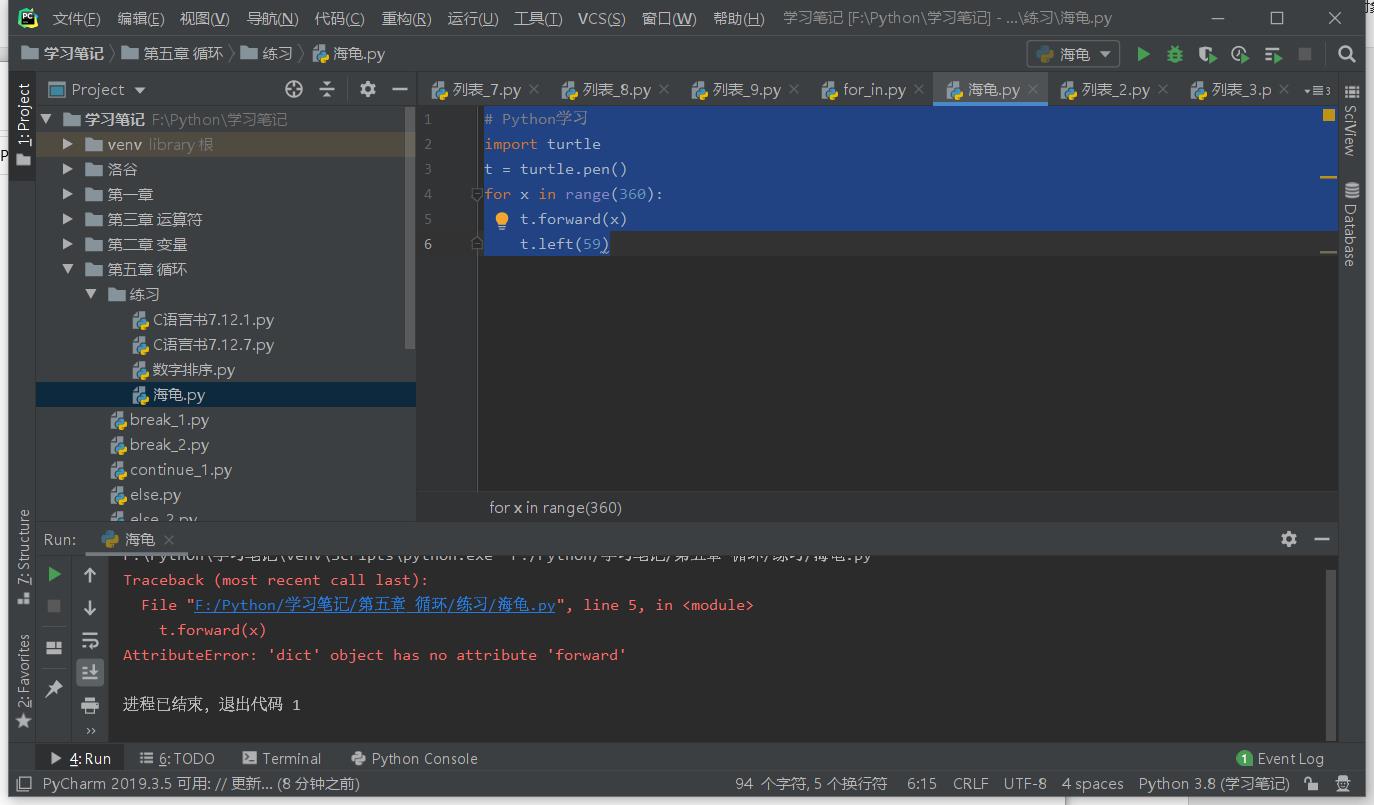Expand the 第三章 运算符 folder
The image size is (1374, 805).
tap(68, 219)
